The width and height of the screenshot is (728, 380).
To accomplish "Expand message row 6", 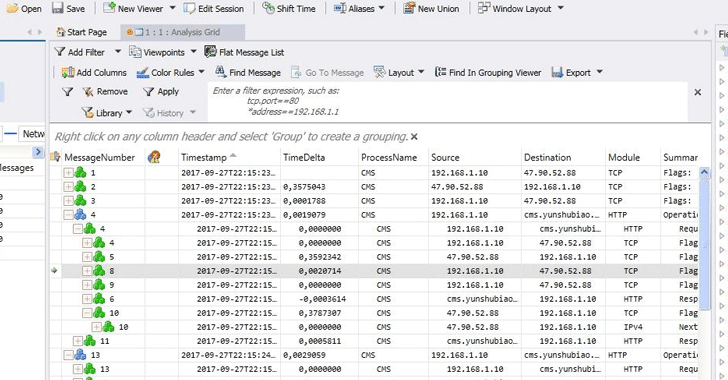I will pyautogui.click(x=87, y=299).
